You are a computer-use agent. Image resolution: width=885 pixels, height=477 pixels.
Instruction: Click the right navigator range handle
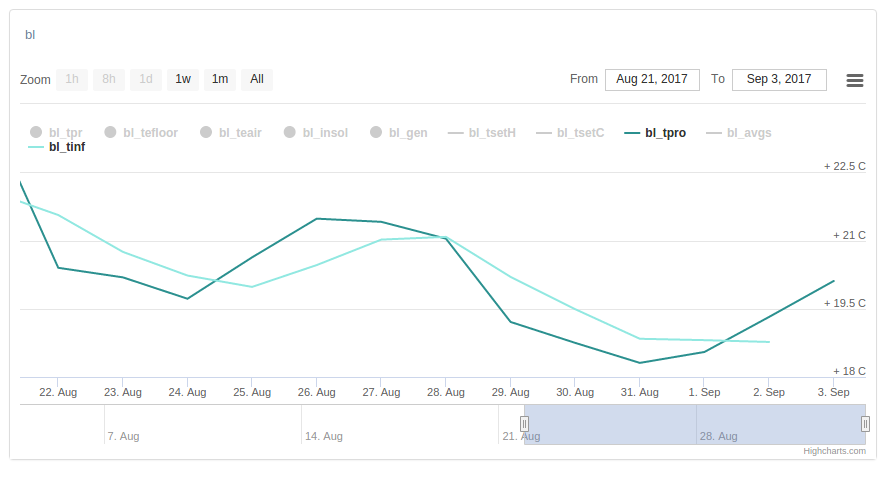pos(866,424)
